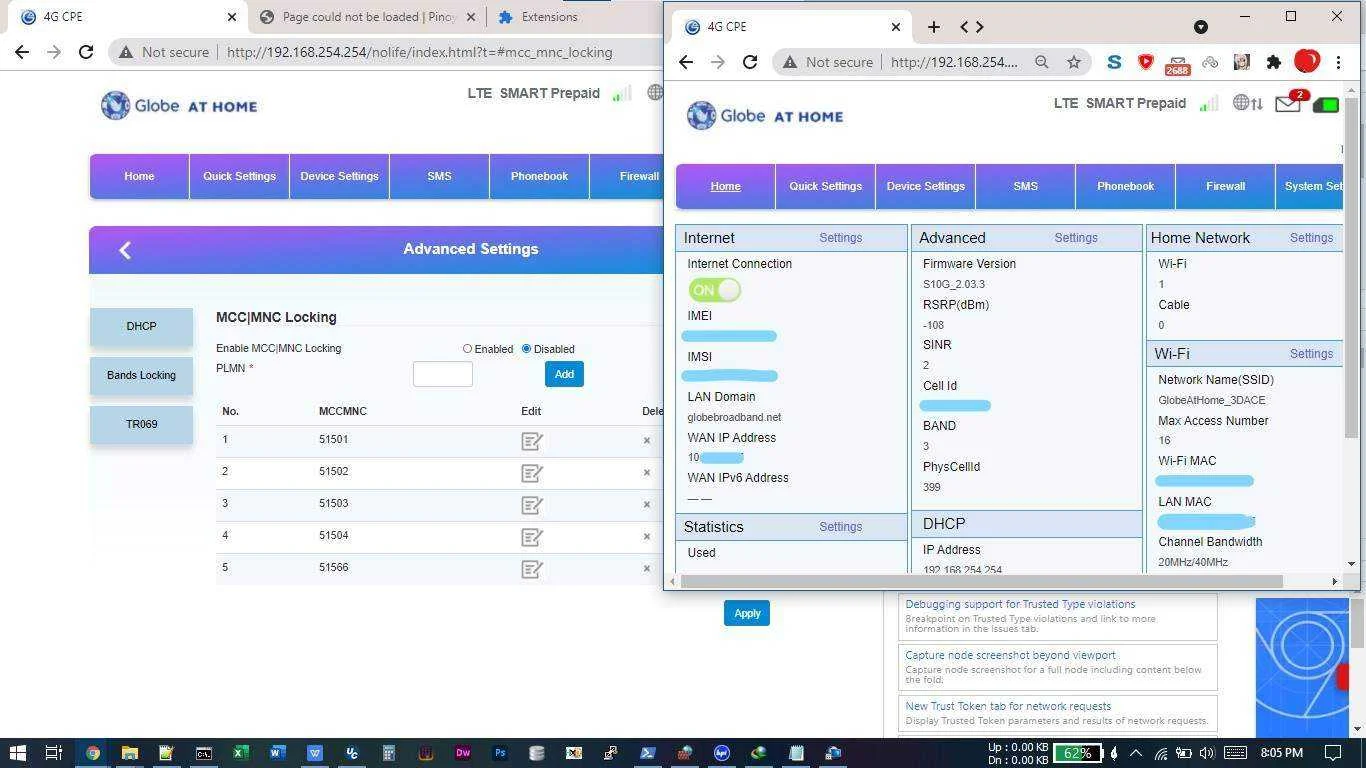
Task: Click into the PLMN input field
Action: coord(442,374)
